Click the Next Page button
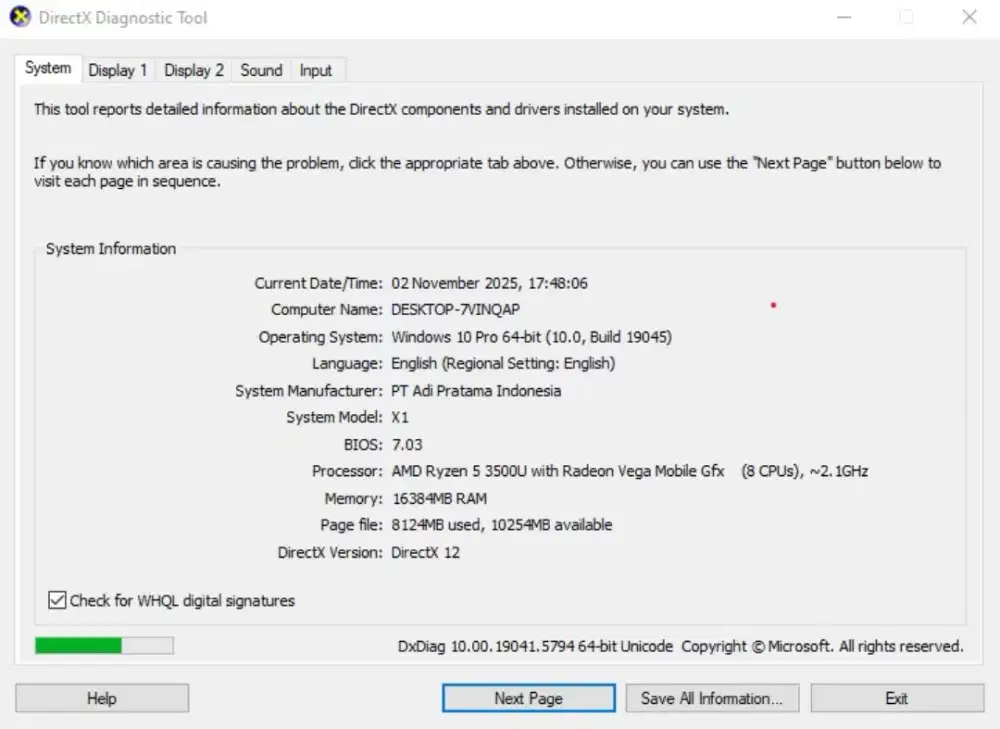This screenshot has height=729, width=1000. pos(528,697)
